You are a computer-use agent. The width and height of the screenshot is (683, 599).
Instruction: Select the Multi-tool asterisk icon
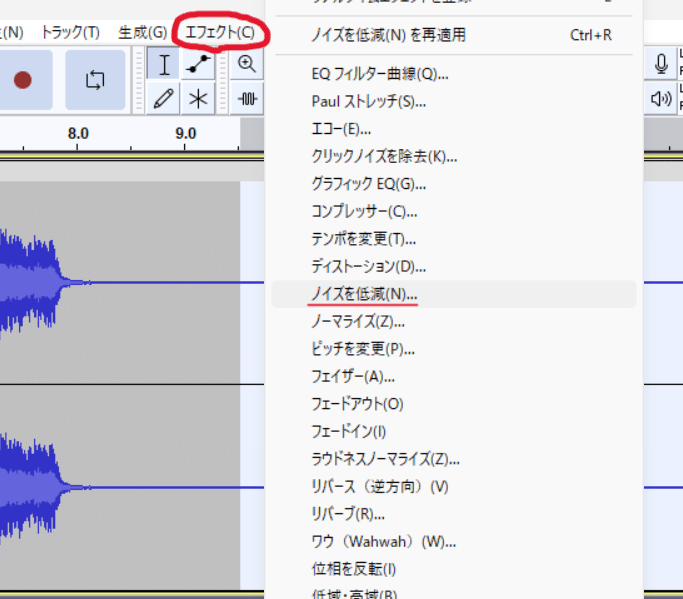[x=198, y=98]
